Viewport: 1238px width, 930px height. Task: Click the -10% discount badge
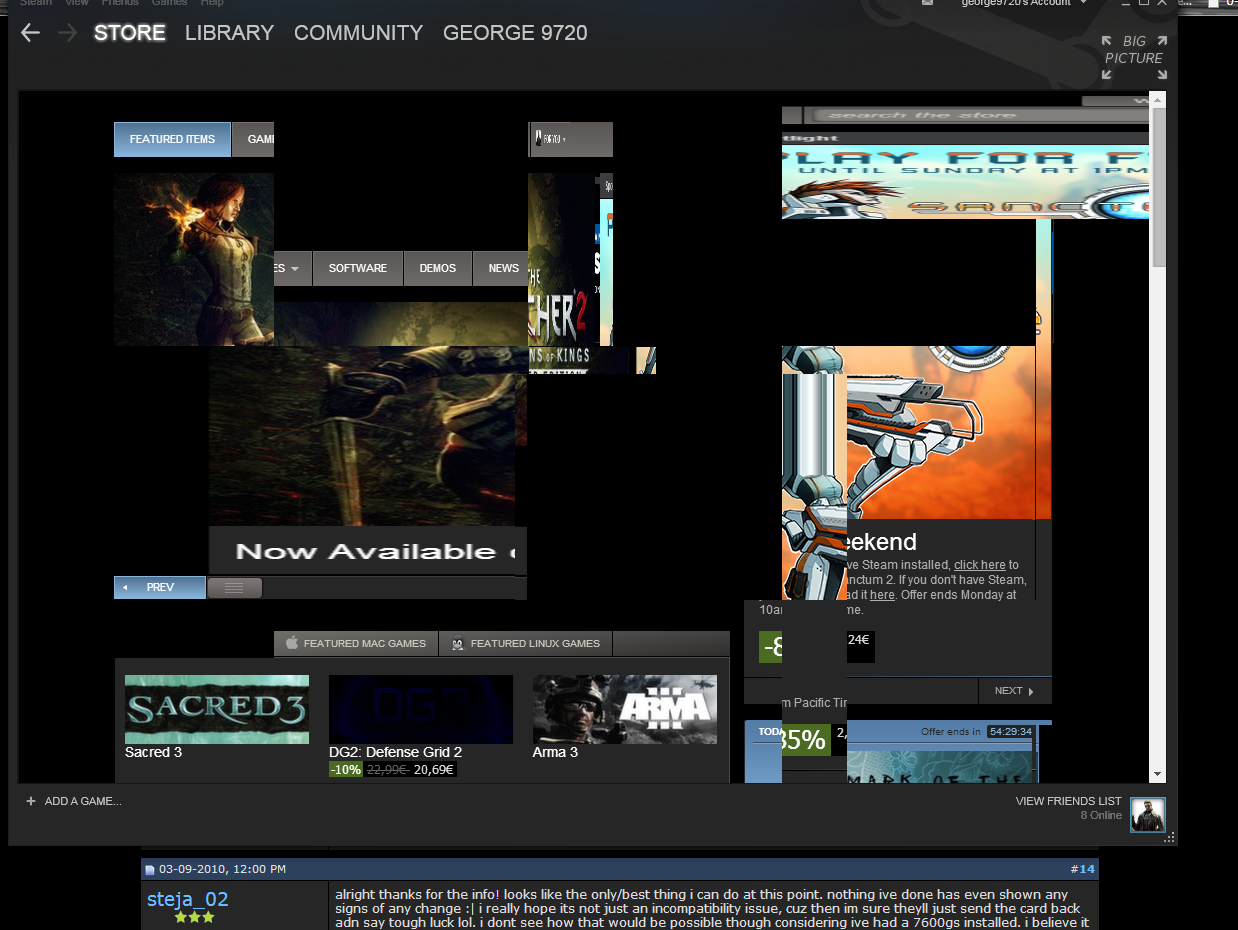(346, 770)
